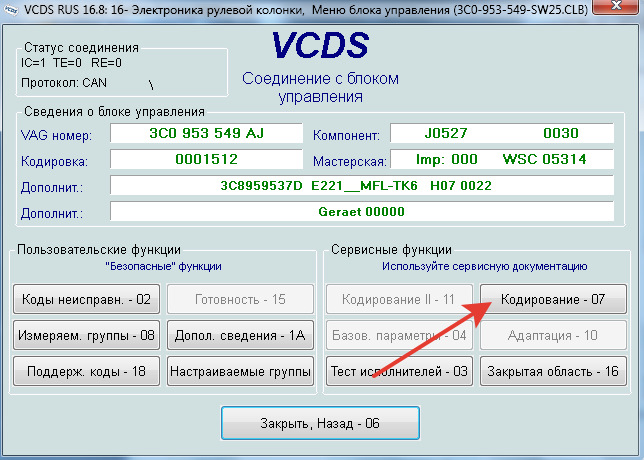Viewport: 644px width, 460px height.
Task: Click the VAG номер label
Action: pyautogui.click(x=56, y=135)
